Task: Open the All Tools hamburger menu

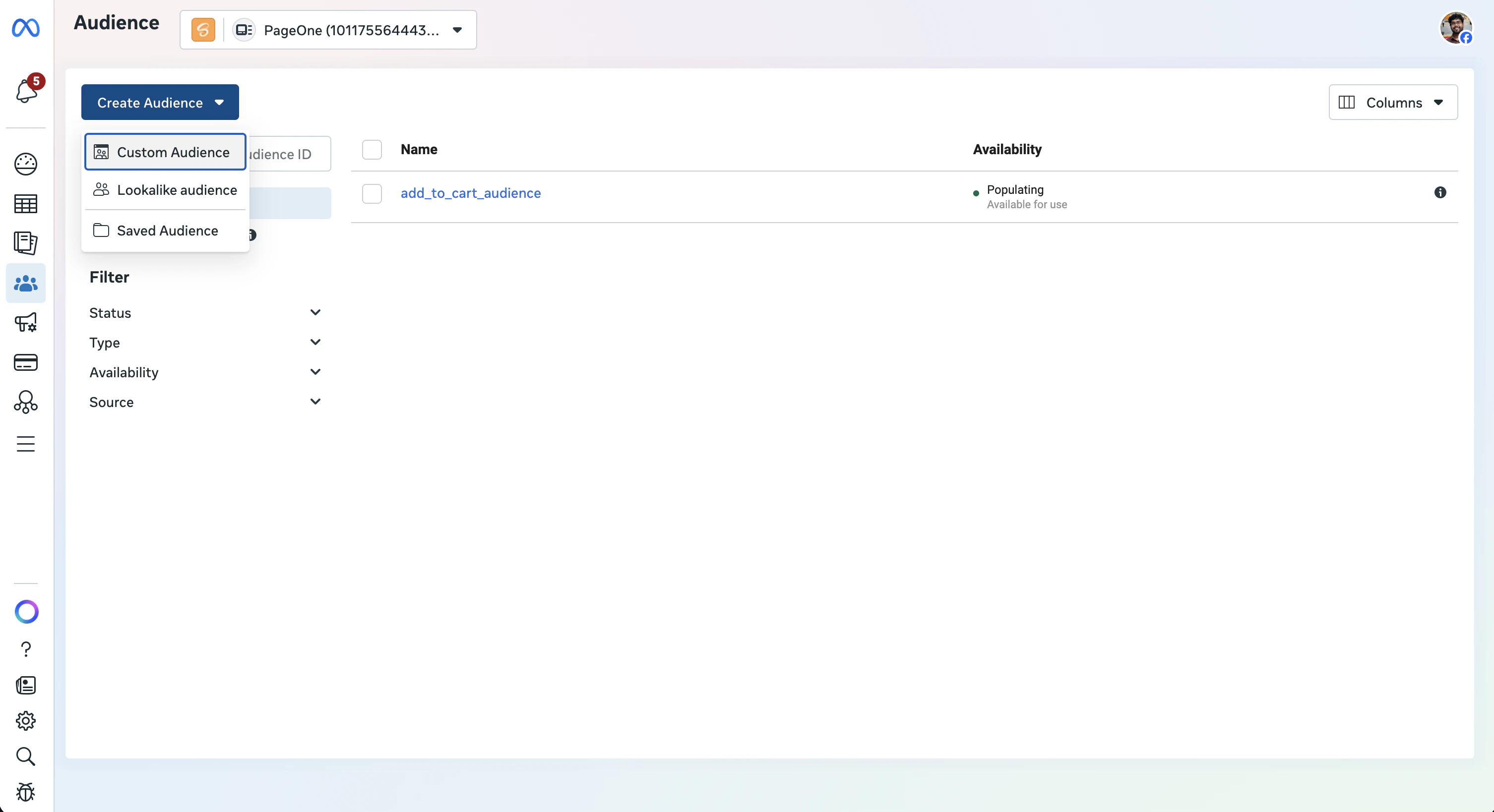Action: click(x=25, y=444)
